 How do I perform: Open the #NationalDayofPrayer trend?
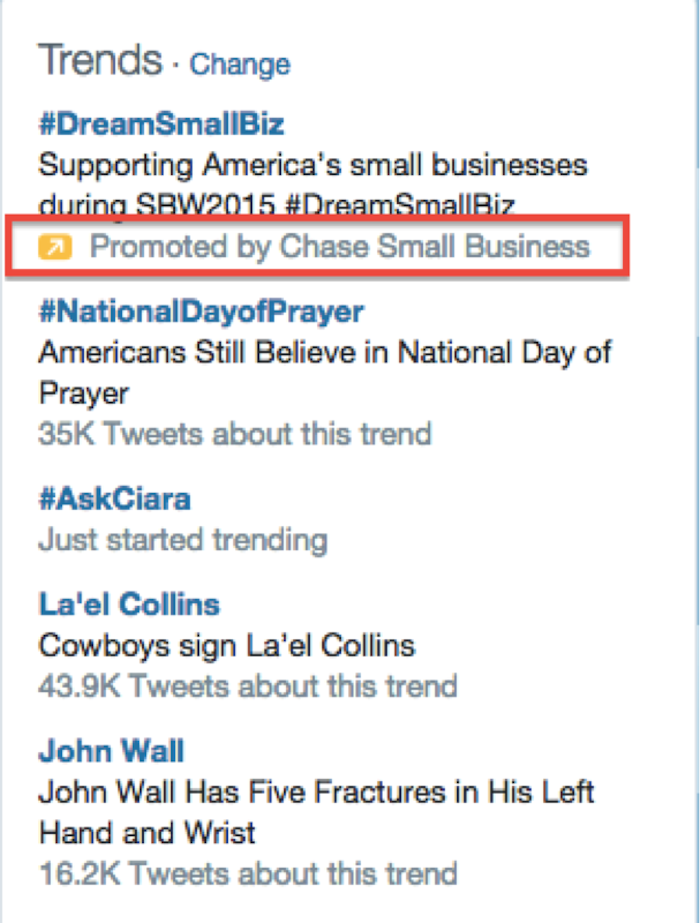[x=198, y=310]
